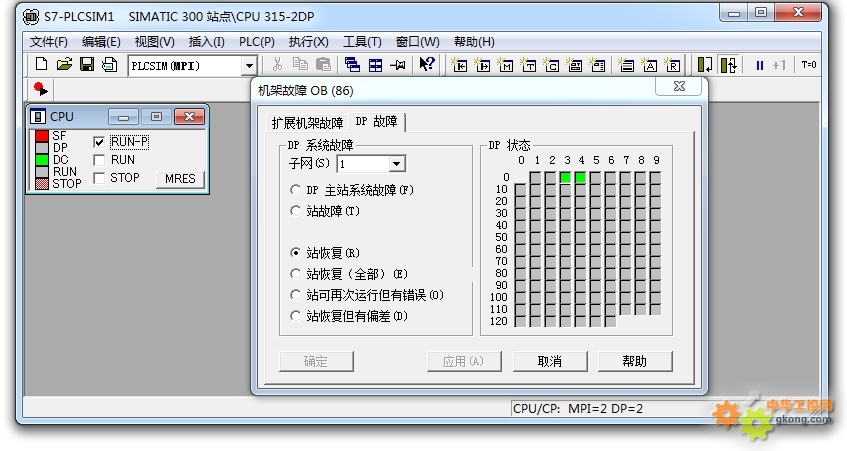Insert an output variable window
Image resolution: width=847 pixels, height=451 pixels.
(482, 65)
